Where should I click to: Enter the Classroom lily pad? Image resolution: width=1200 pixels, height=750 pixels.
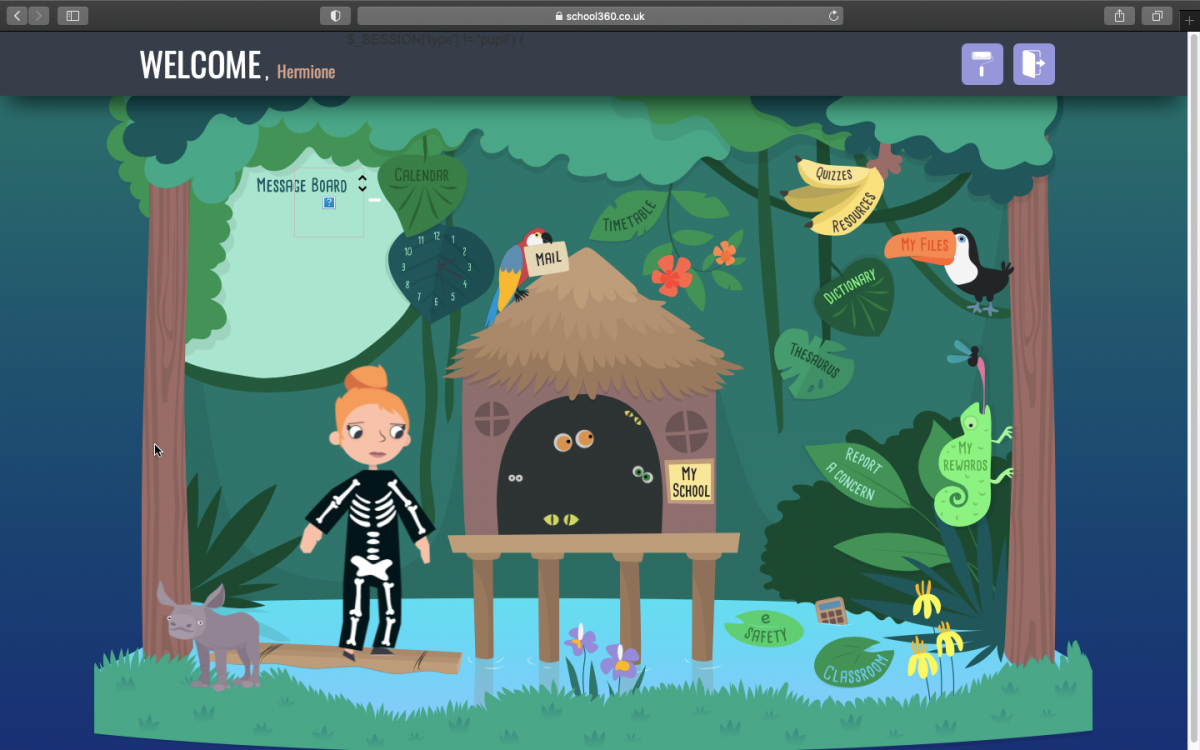[856, 664]
